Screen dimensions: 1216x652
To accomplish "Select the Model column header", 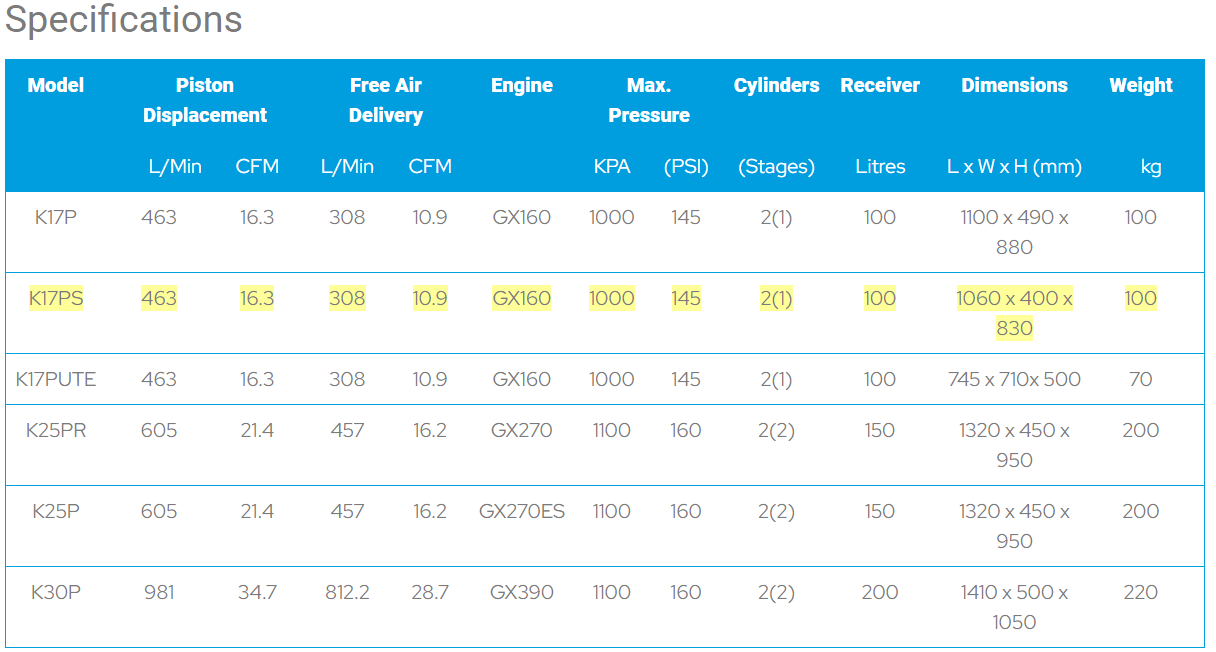I will point(56,85).
